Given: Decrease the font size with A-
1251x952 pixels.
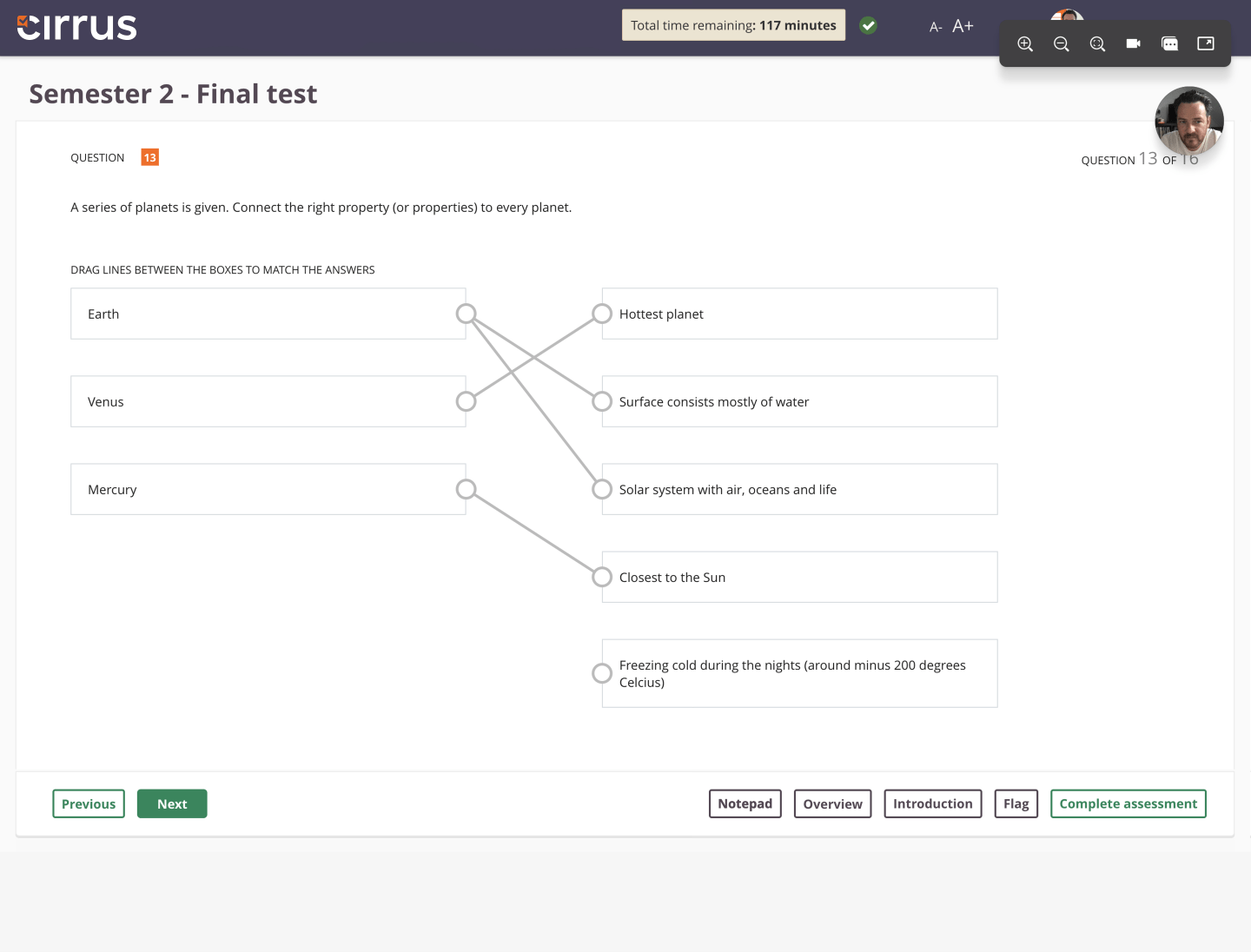Looking at the screenshot, I should click(936, 27).
